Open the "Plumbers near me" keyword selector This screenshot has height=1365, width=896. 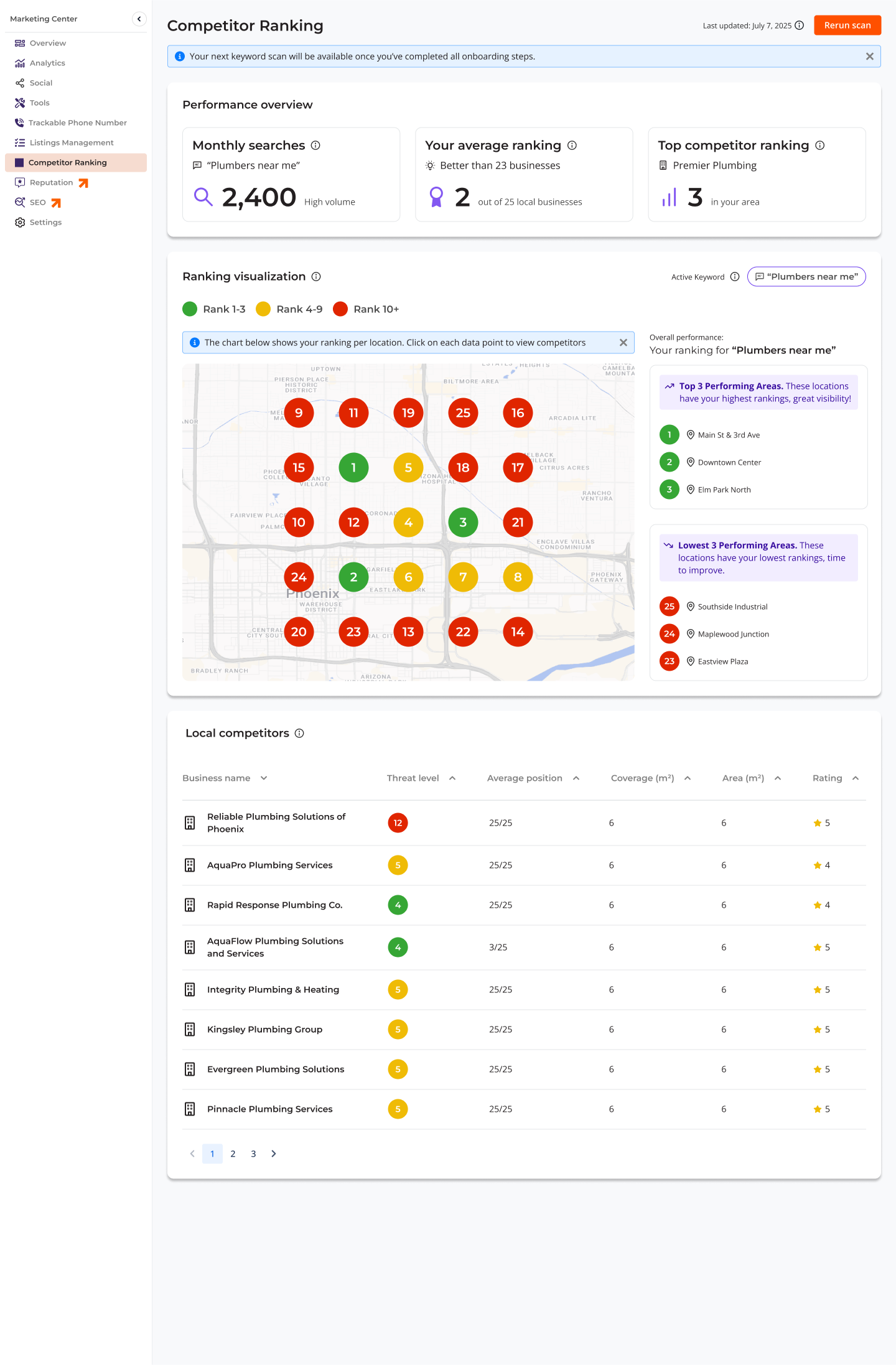(806, 277)
